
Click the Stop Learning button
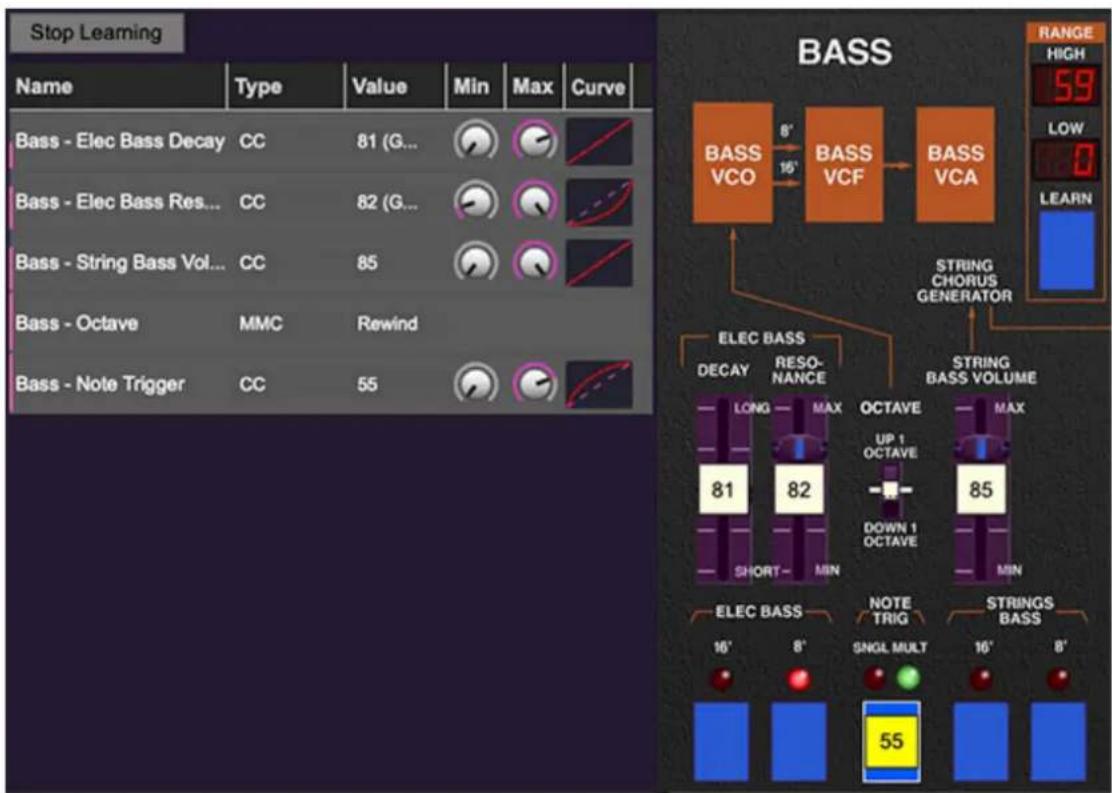[x=96, y=33]
